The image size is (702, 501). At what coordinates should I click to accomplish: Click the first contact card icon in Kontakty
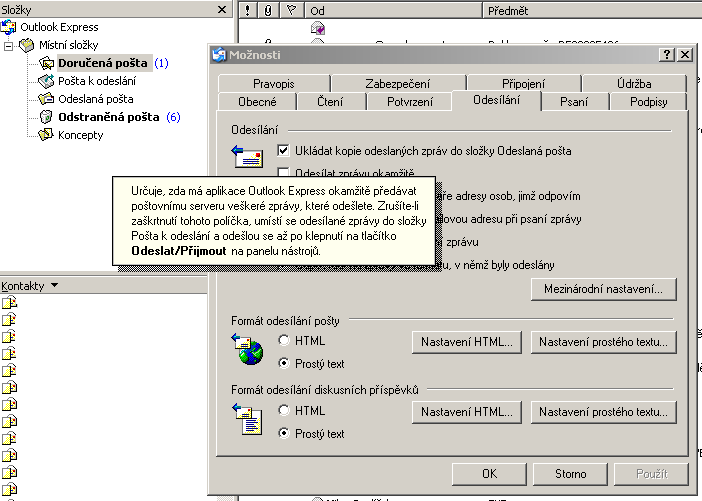[x=9, y=303]
